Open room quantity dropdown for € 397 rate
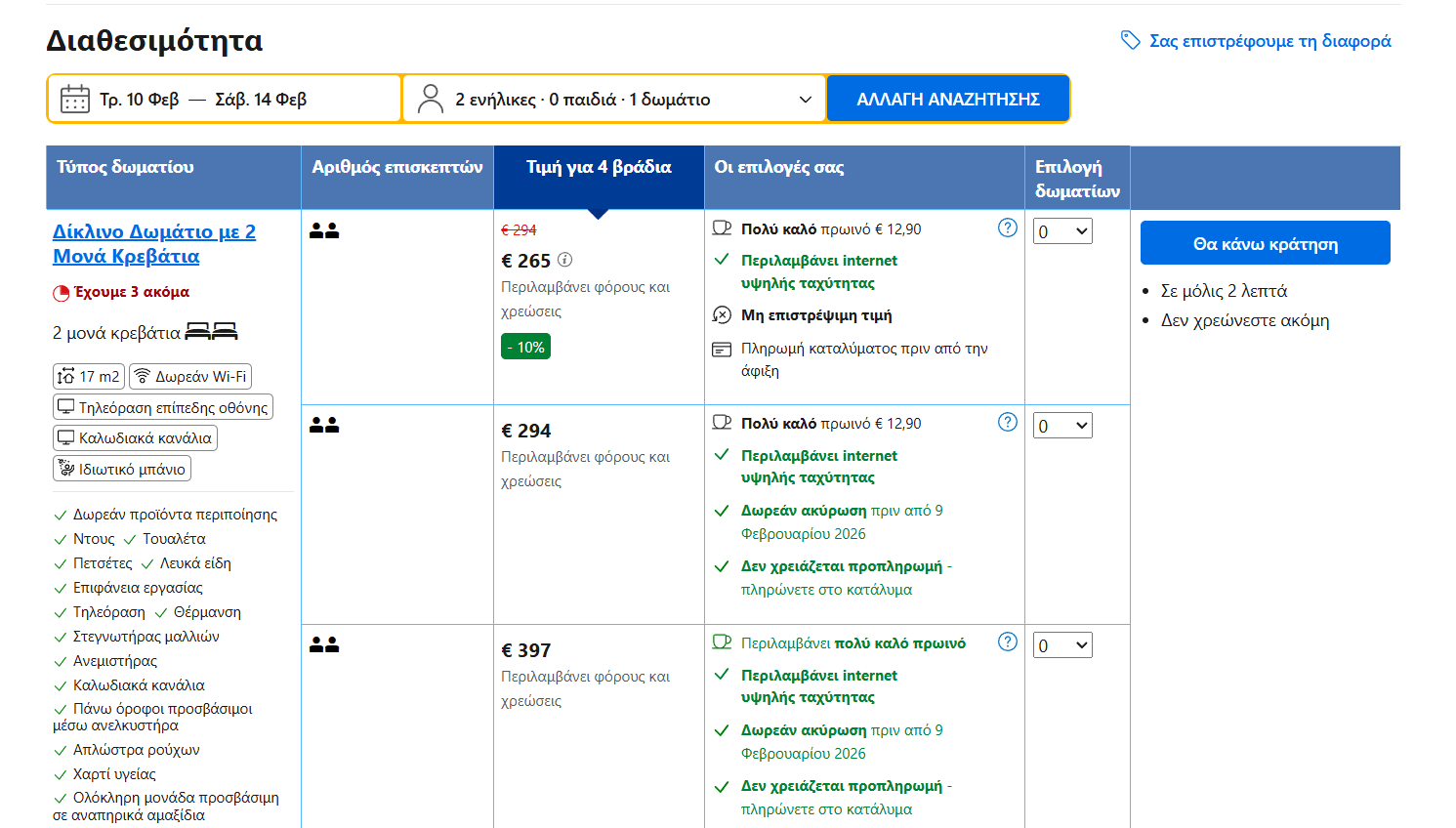 click(x=1062, y=645)
